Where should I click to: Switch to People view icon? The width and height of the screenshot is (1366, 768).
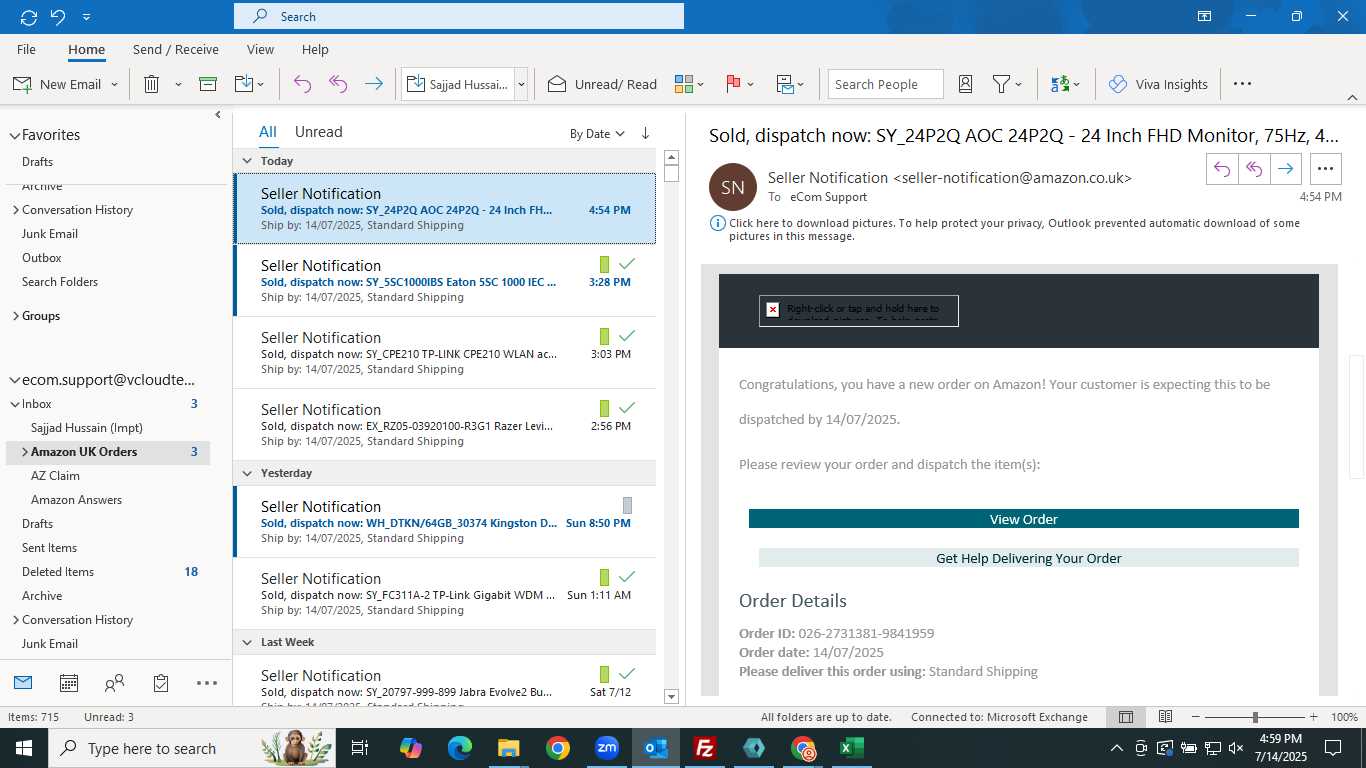(115, 683)
